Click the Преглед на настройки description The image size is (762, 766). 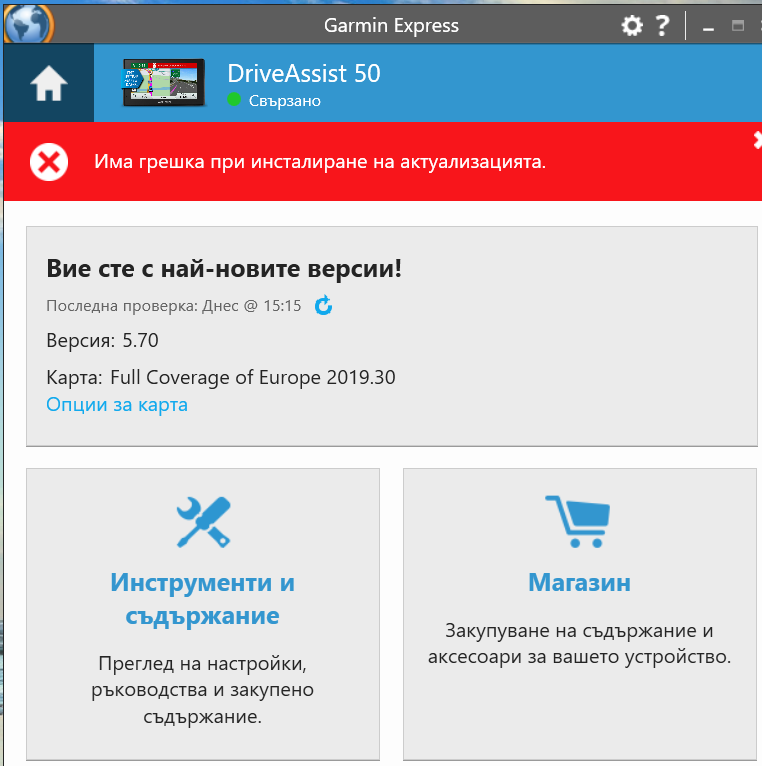point(203,690)
